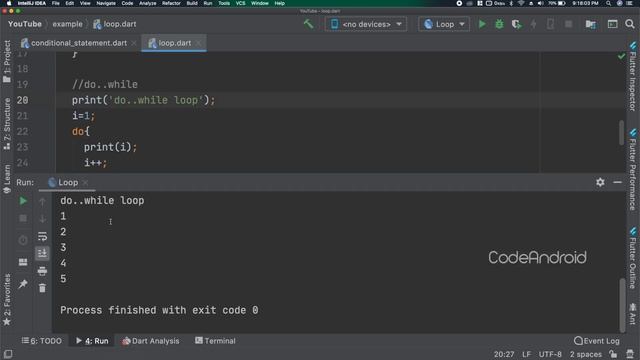Click the Search Everywhere magnifier icon

point(630,24)
